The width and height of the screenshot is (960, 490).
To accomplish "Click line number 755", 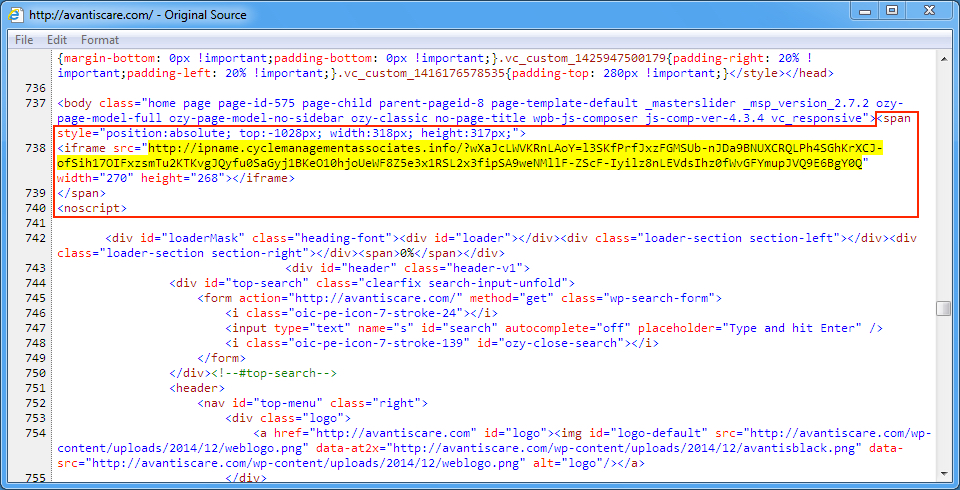I will 34,477.
